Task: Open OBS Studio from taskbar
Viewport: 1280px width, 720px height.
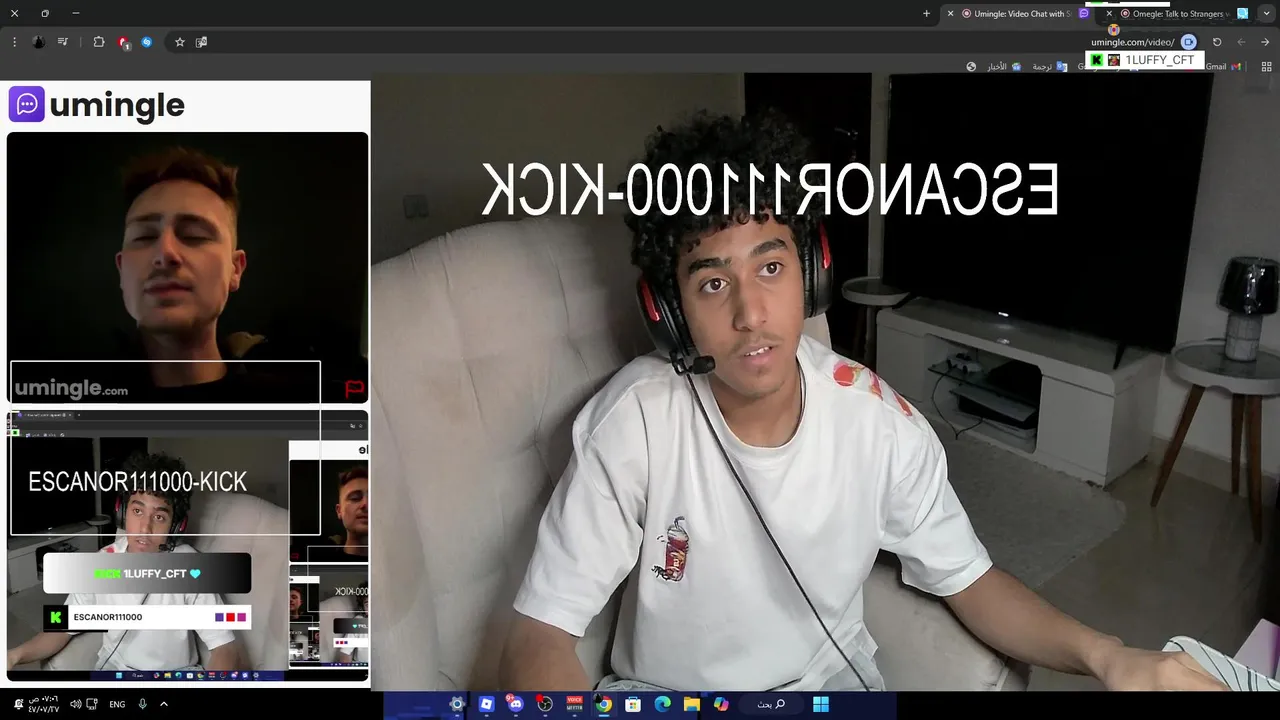Action: click(545, 704)
